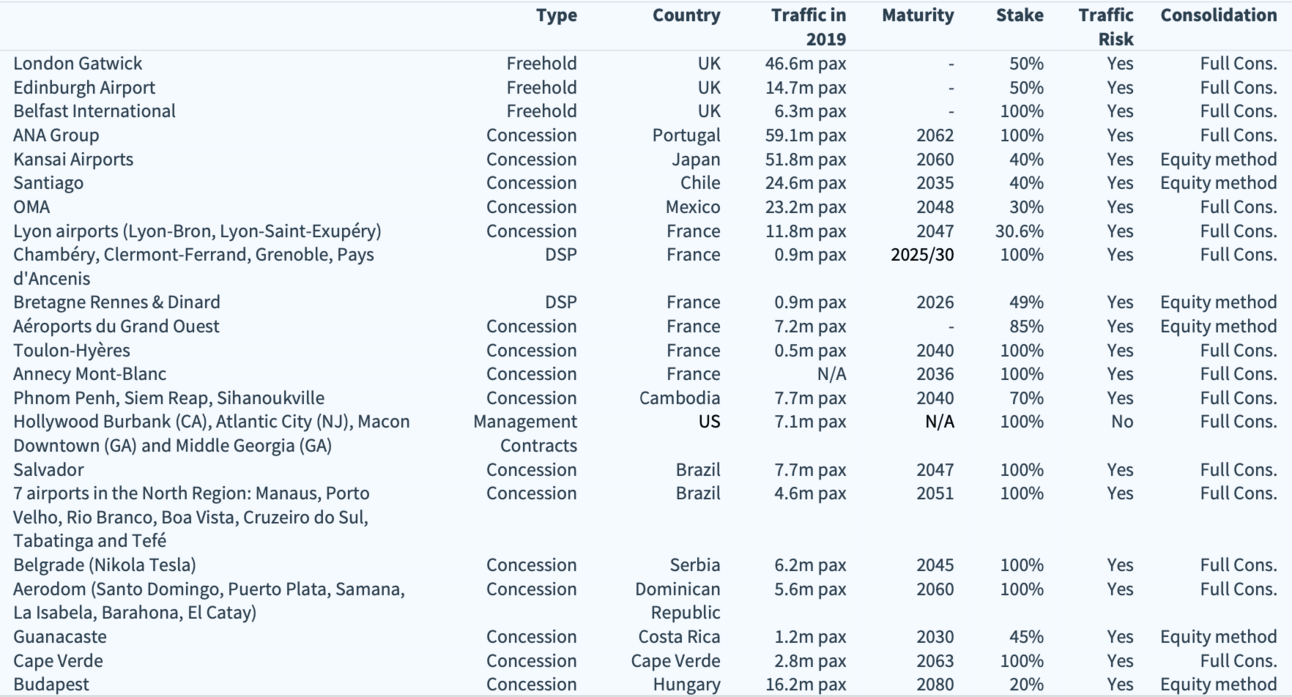Select the ANA Group row name
This screenshot has height=697, width=1292.
(x=56, y=135)
